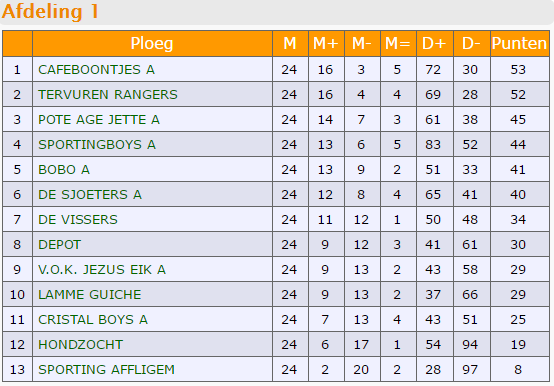Open the SPORTING AFFLIGEM team link
The width and height of the screenshot is (554, 386).
coord(106,370)
